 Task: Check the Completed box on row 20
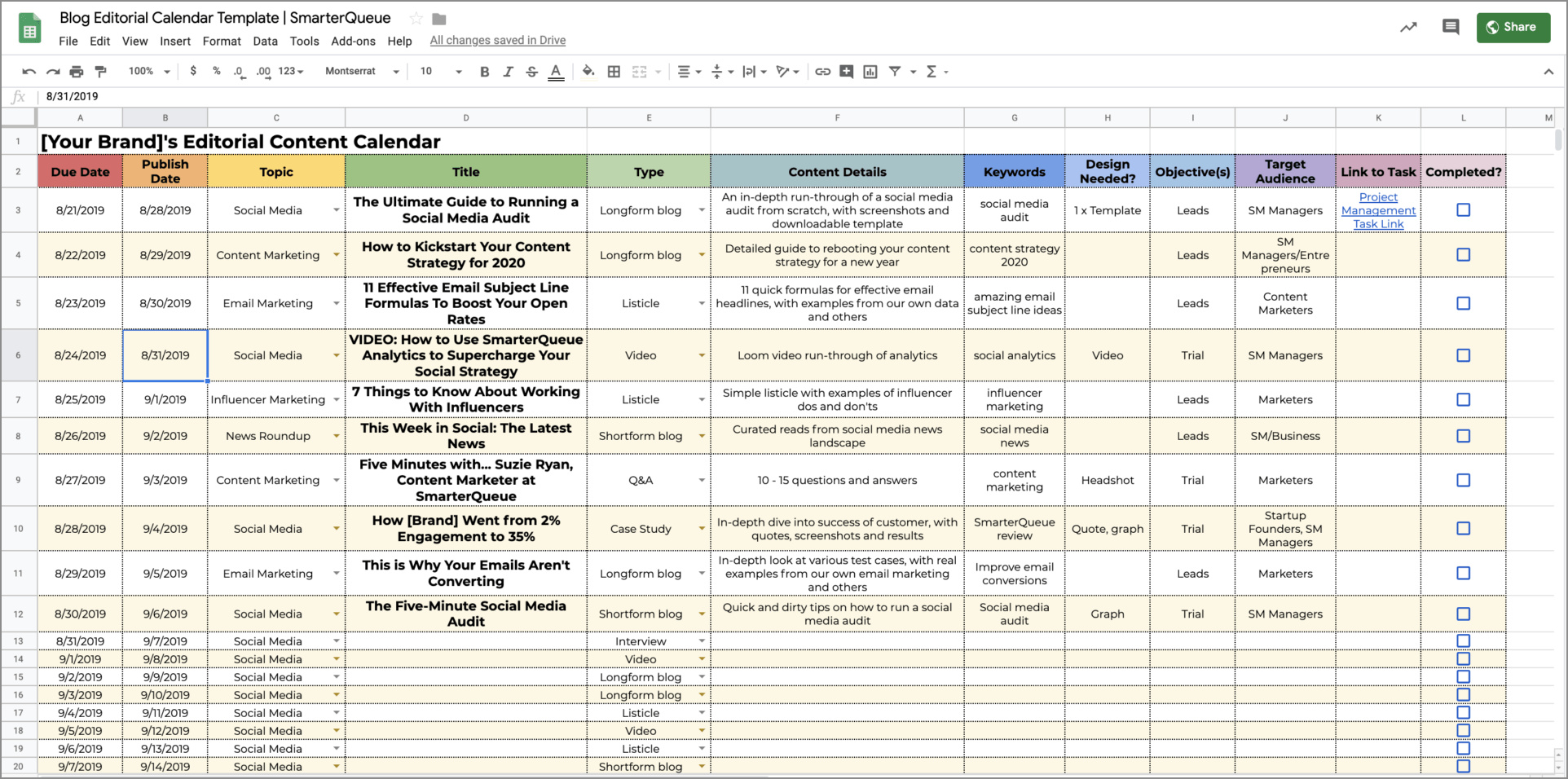point(1463,766)
